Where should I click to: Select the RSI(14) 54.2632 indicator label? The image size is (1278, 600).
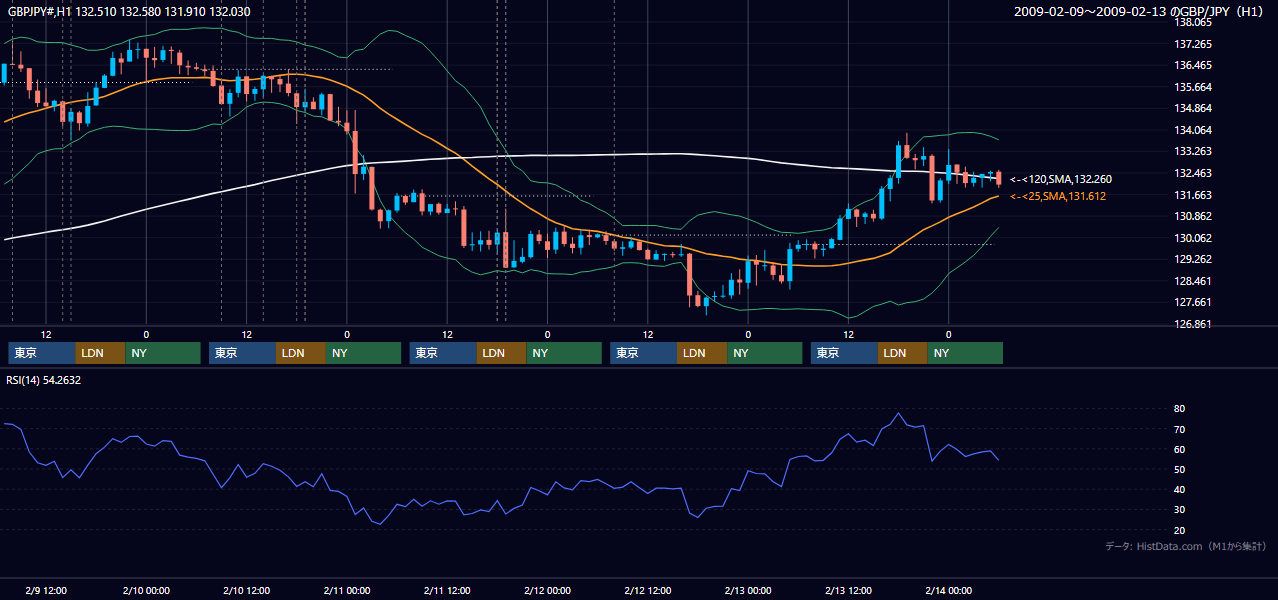tap(44, 380)
